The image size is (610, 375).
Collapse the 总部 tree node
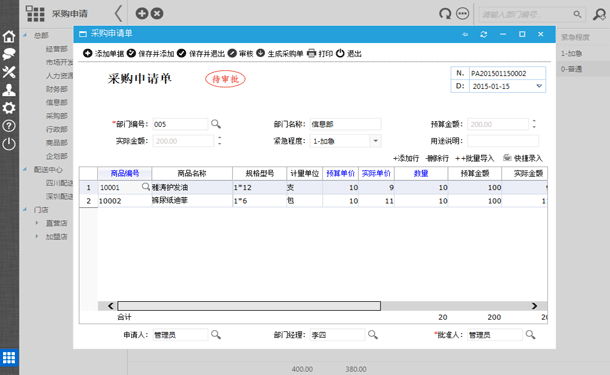click(25, 35)
